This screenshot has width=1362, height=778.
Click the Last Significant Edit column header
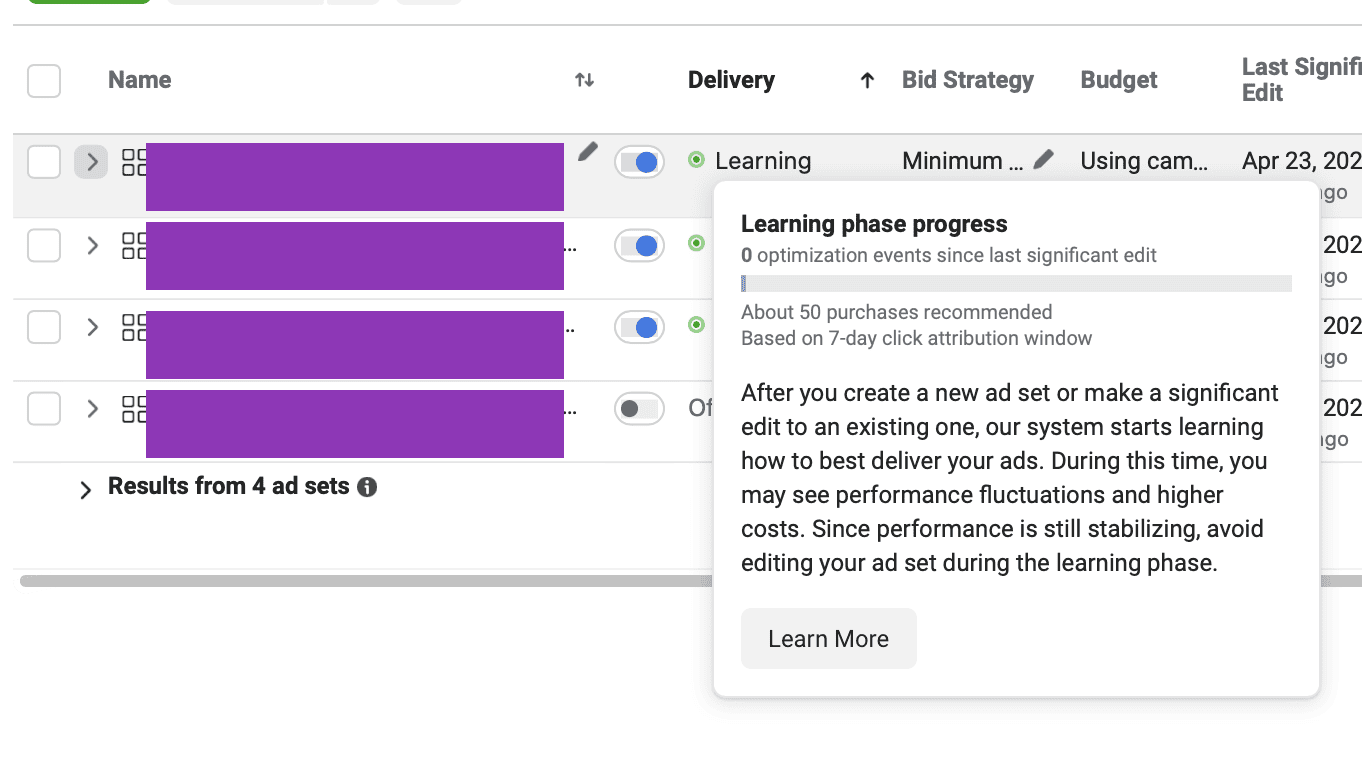1301,80
